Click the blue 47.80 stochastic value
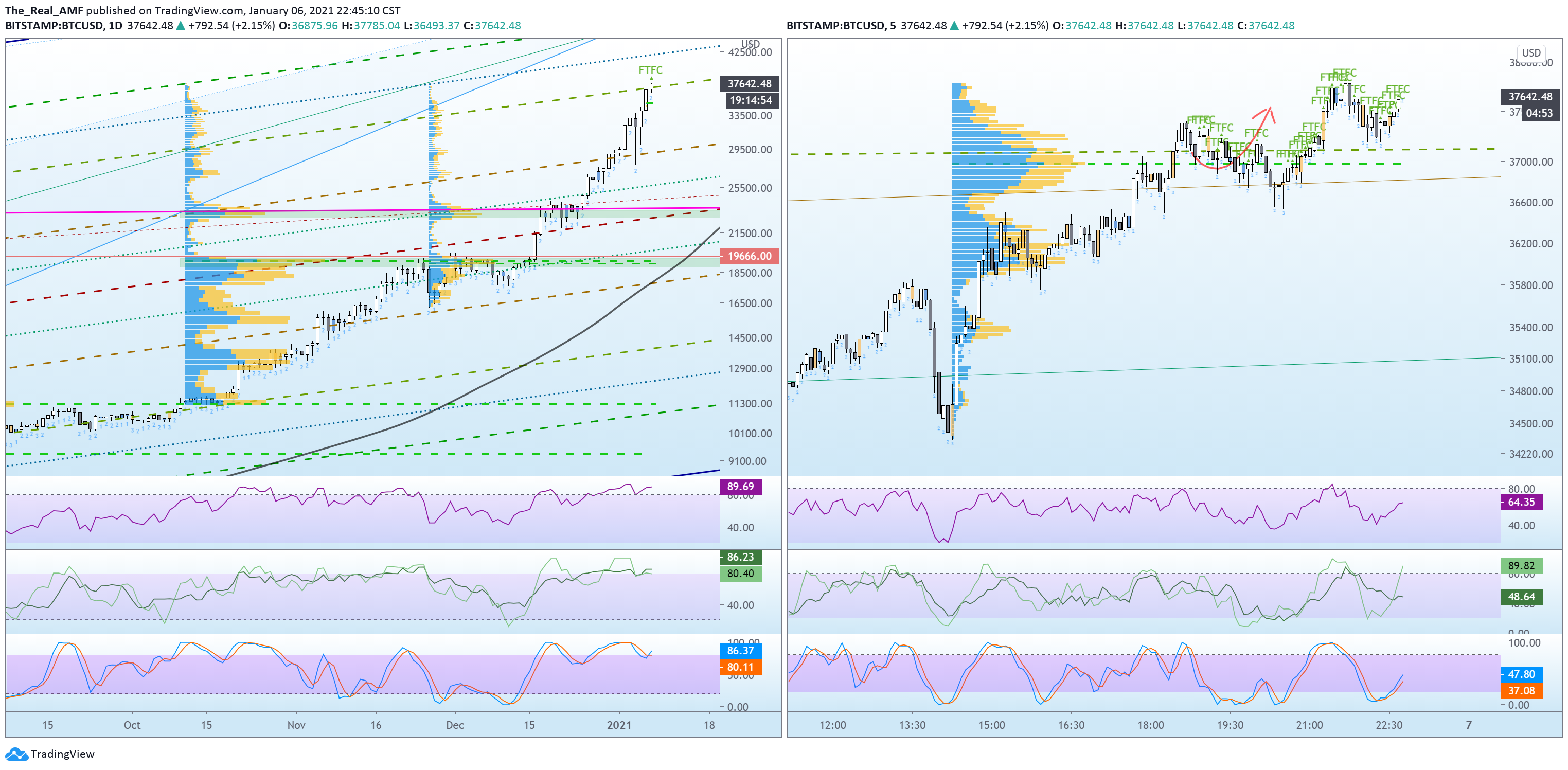 point(1522,674)
